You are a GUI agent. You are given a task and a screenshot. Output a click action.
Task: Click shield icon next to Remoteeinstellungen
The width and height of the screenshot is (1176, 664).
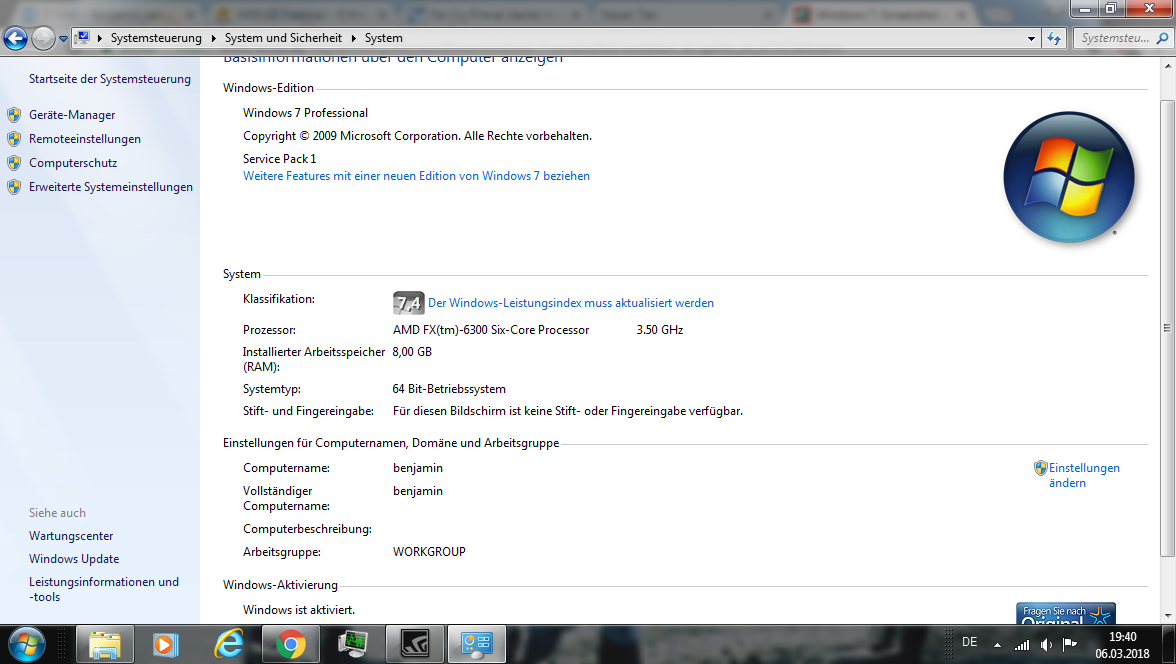pyautogui.click(x=14, y=139)
